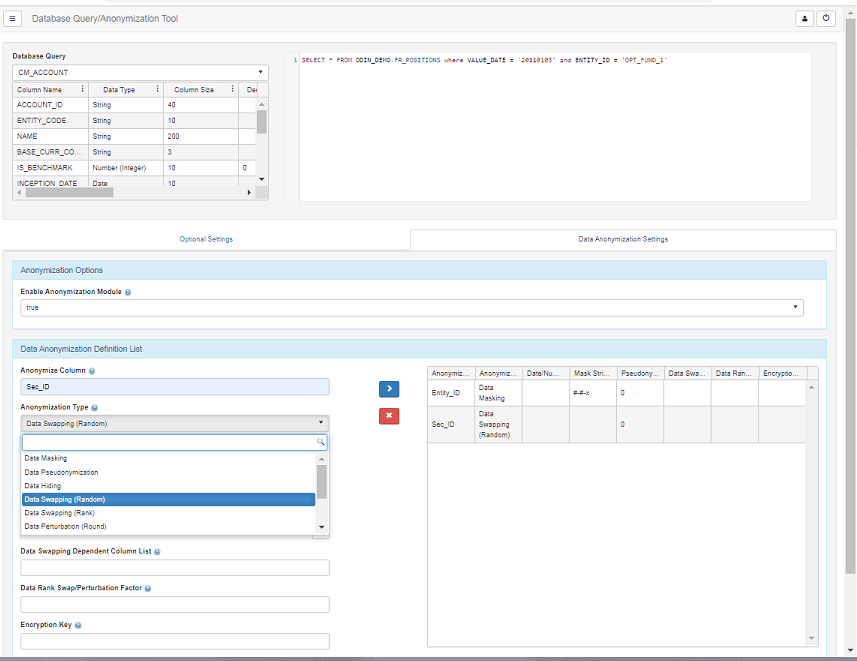Click the Mask Stri... column header

[593, 373]
